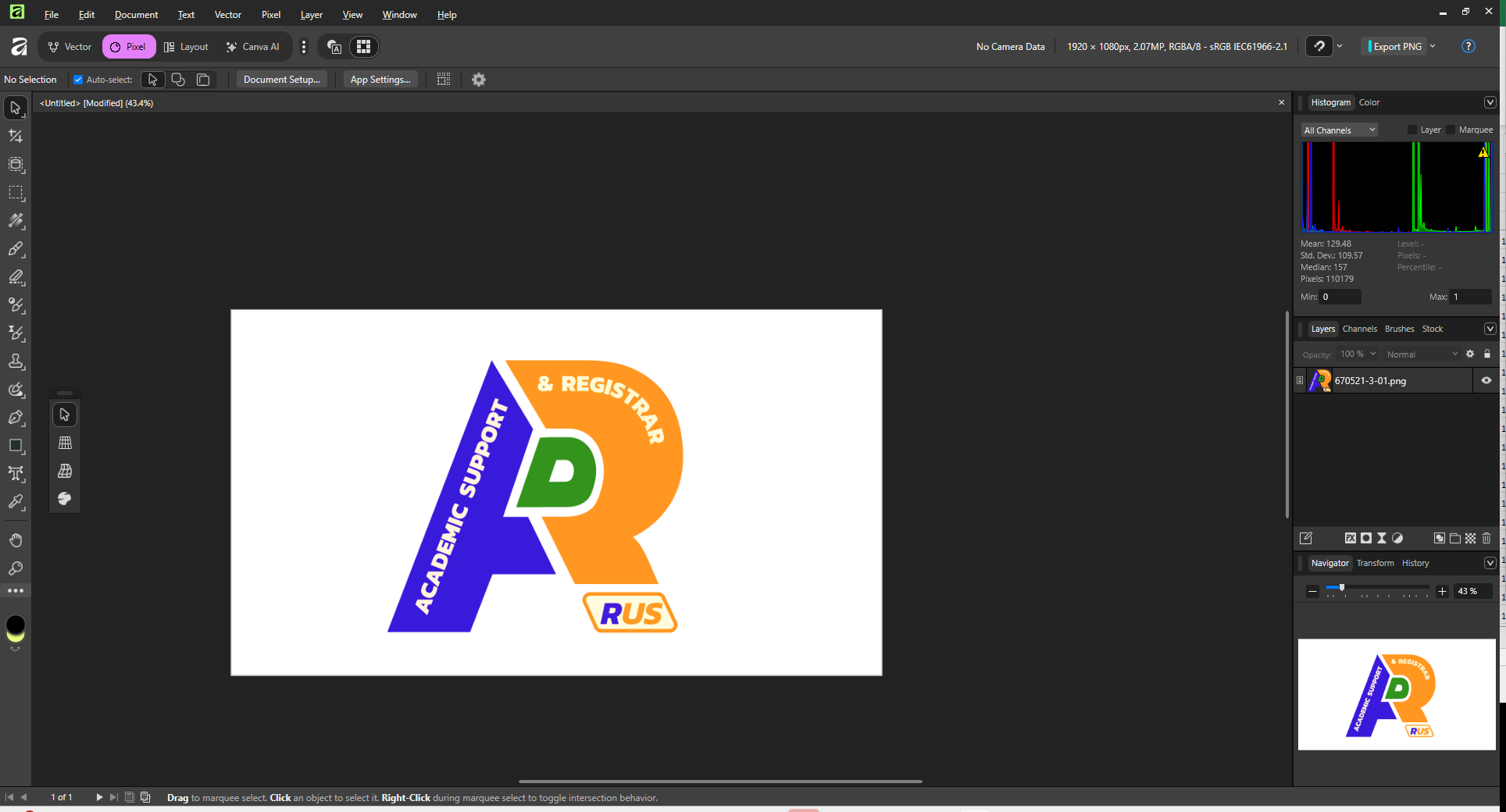Enable the Marquee histogram checkbox
This screenshot has width=1506, height=812.
pyautogui.click(x=1451, y=130)
